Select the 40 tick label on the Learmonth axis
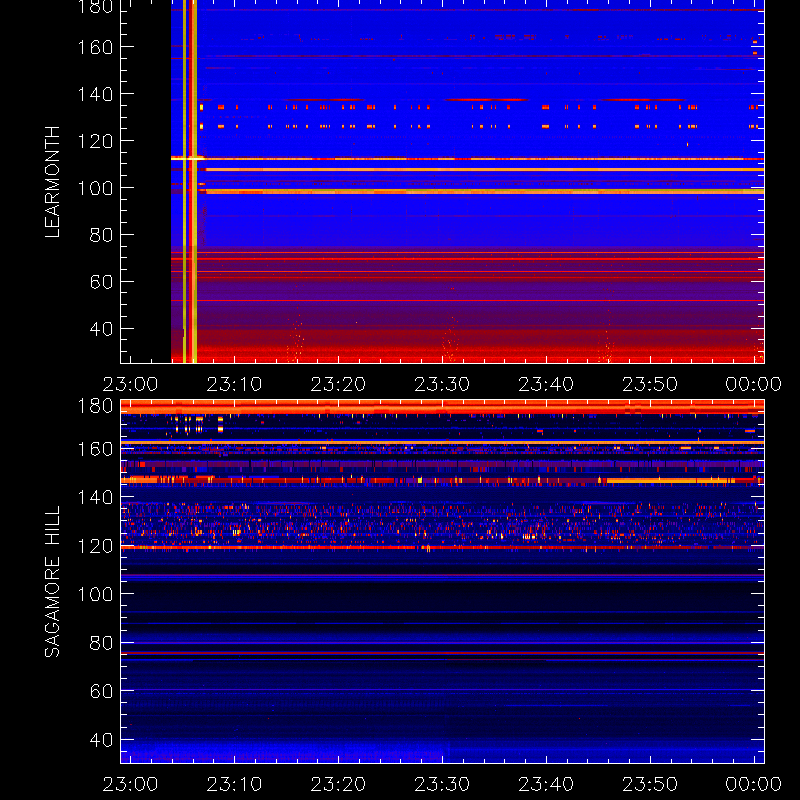 101,329
